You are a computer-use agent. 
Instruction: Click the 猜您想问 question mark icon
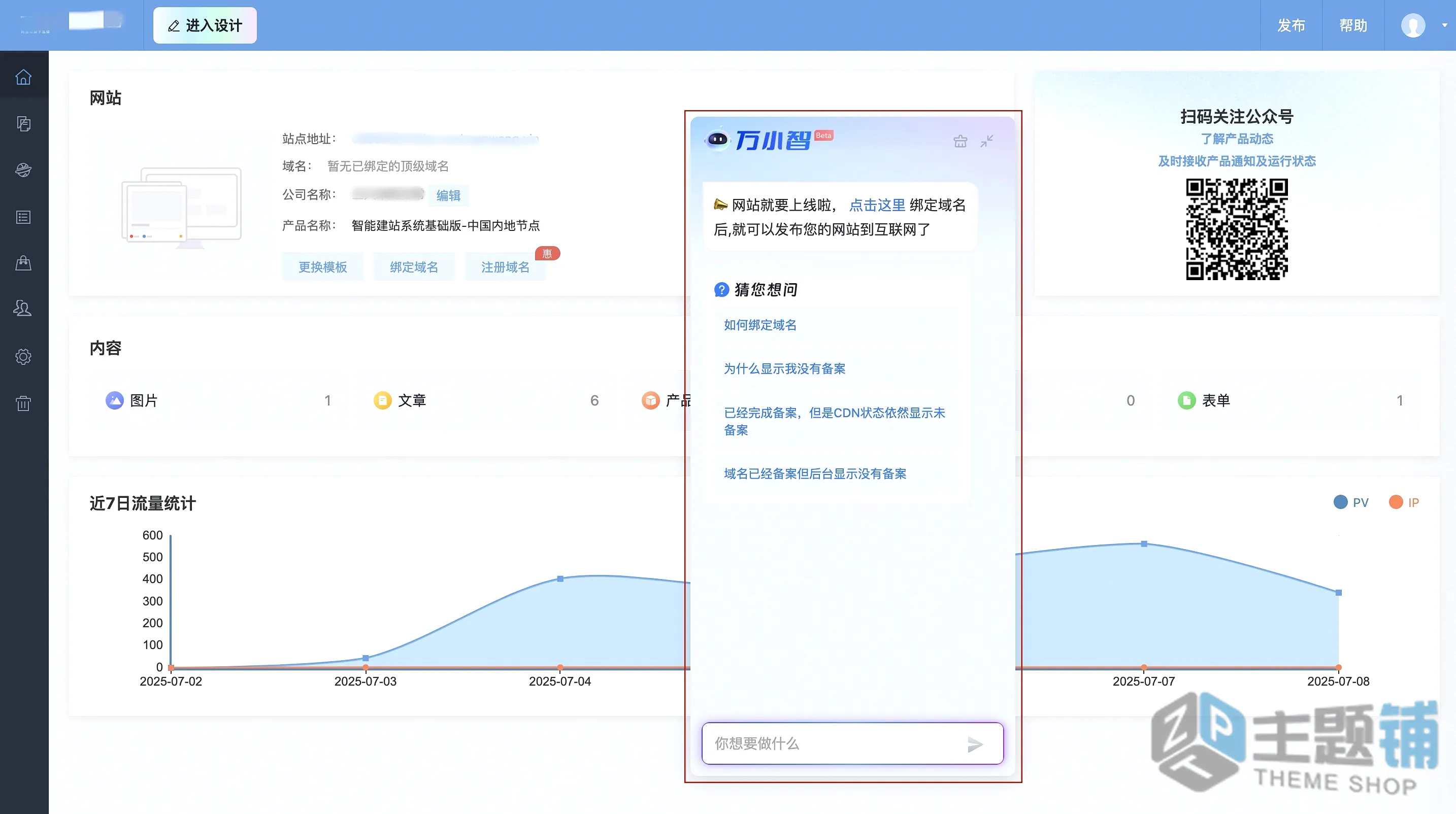(x=721, y=290)
